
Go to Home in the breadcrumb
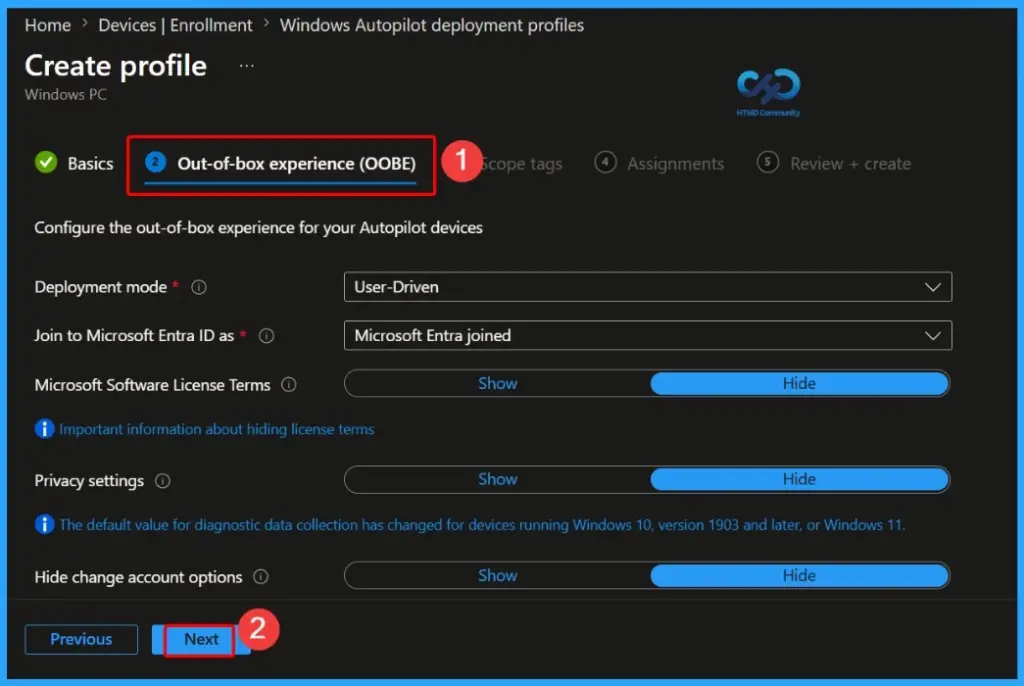pyautogui.click(x=48, y=25)
